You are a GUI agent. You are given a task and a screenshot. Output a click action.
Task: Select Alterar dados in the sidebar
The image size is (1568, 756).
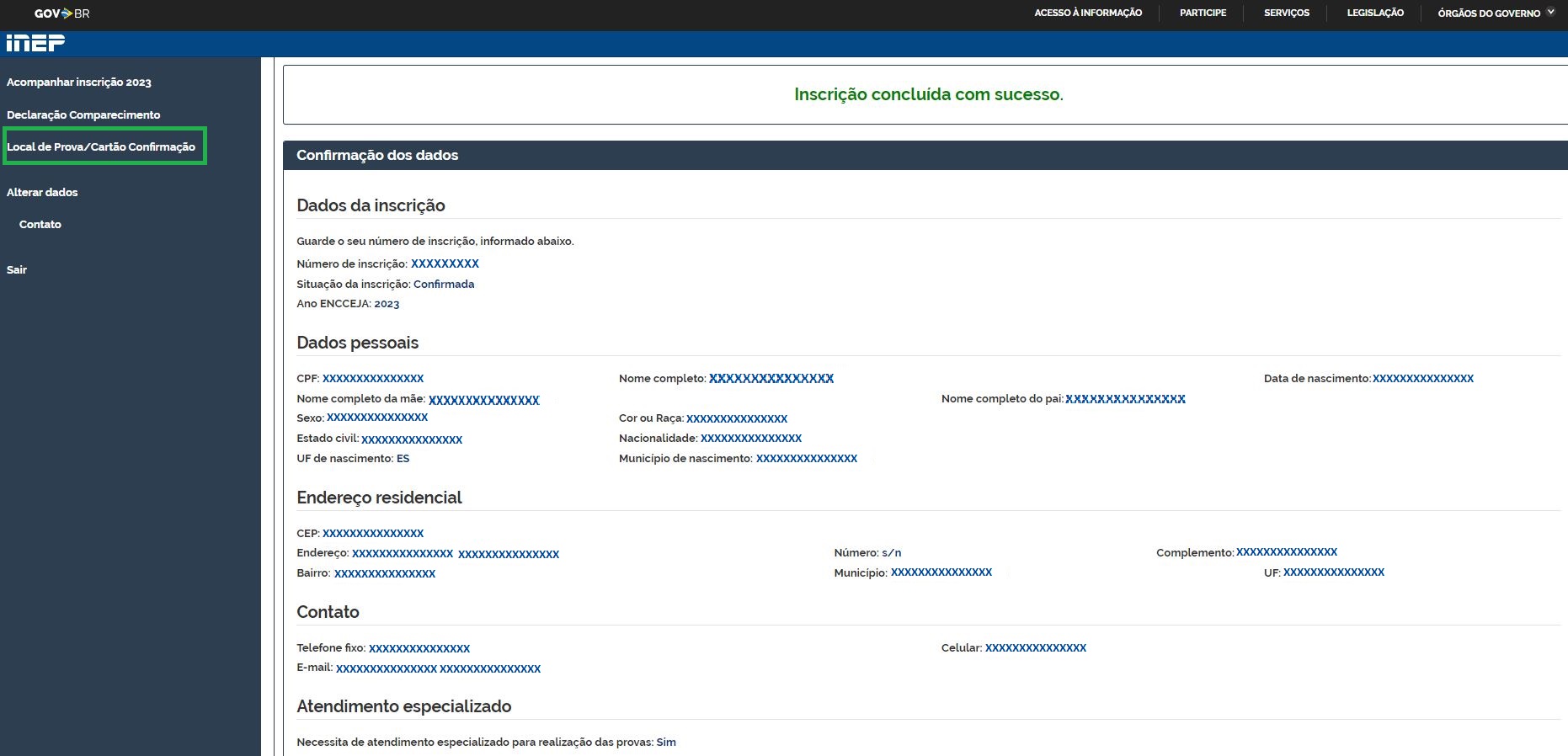(x=42, y=192)
